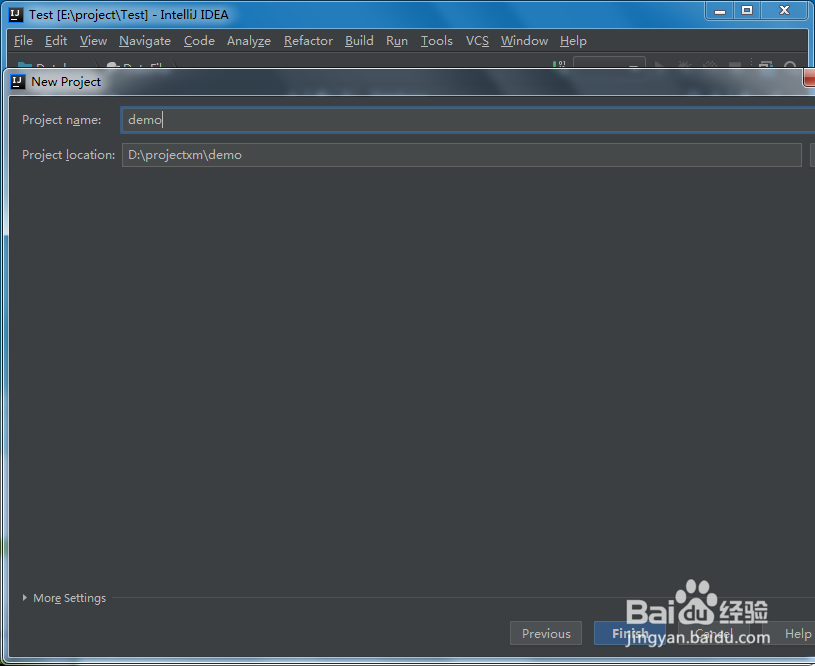This screenshot has height=666, width=815.
Task: Open the View menu
Action: click(x=93, y=41)
